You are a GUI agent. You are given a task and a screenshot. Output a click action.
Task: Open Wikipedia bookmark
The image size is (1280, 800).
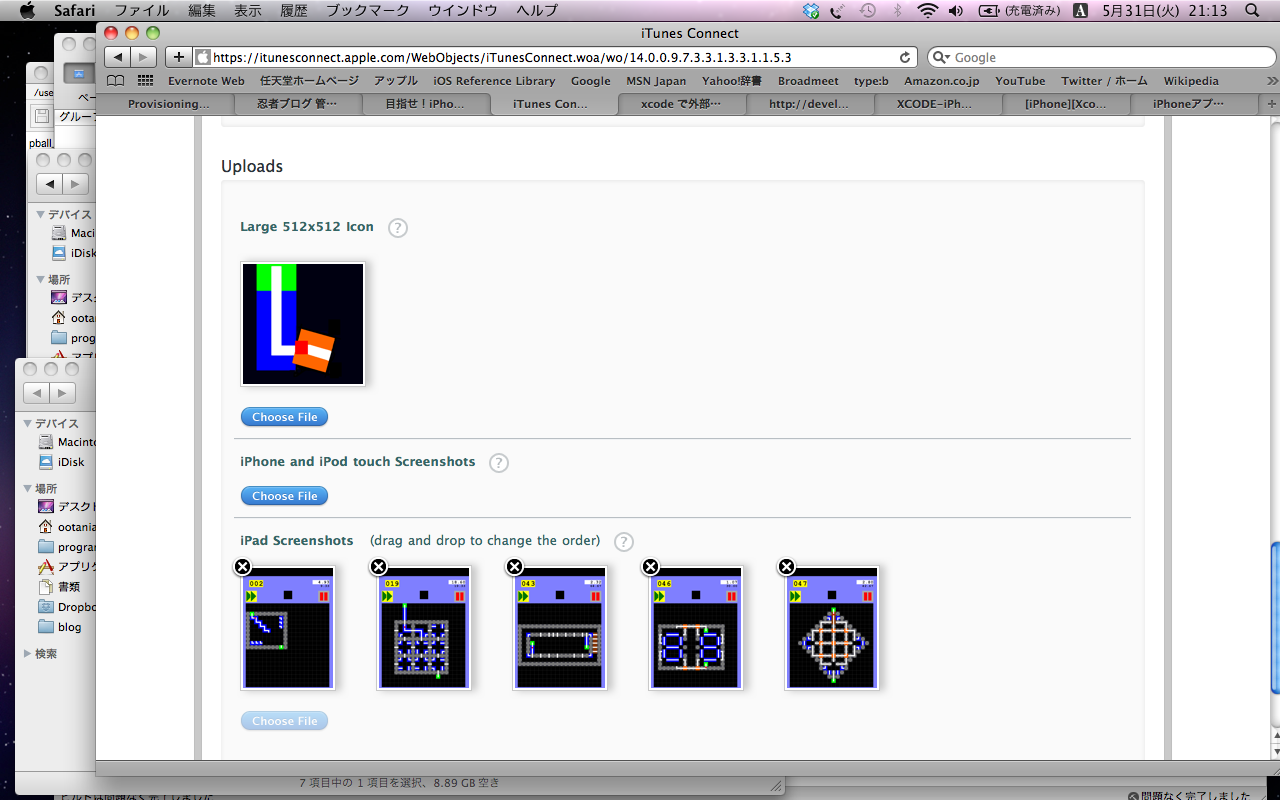[x=1191, y=81]
